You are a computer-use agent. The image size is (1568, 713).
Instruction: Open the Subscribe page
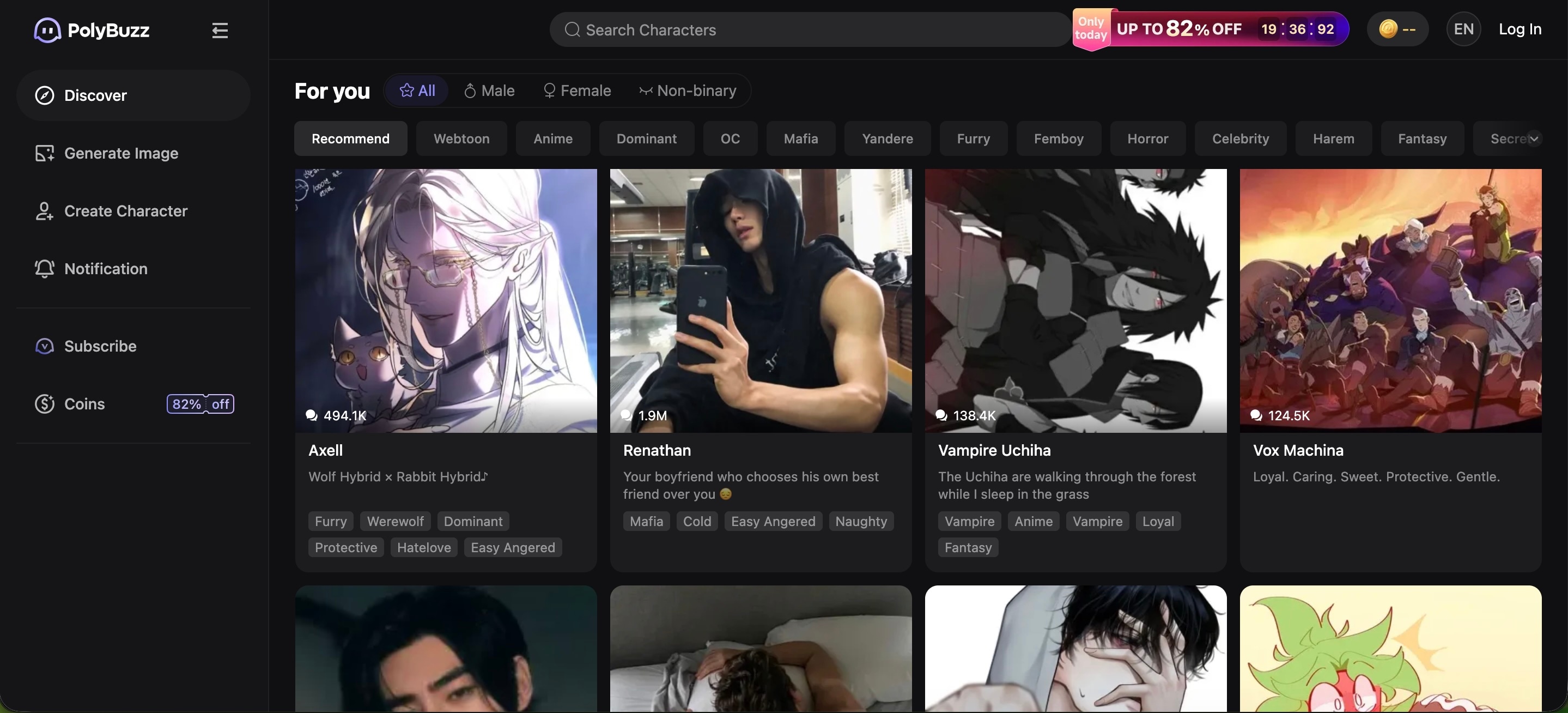point(100,347)
